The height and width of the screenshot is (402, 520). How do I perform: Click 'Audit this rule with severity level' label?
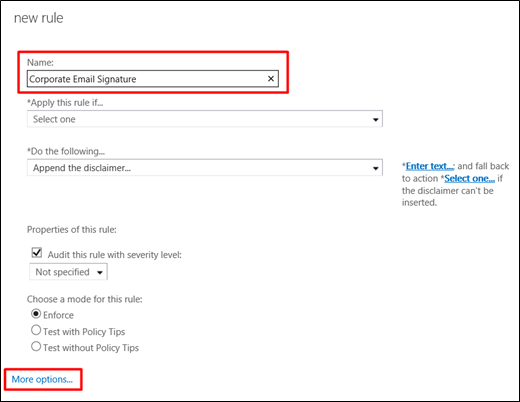tap(114, 255)
